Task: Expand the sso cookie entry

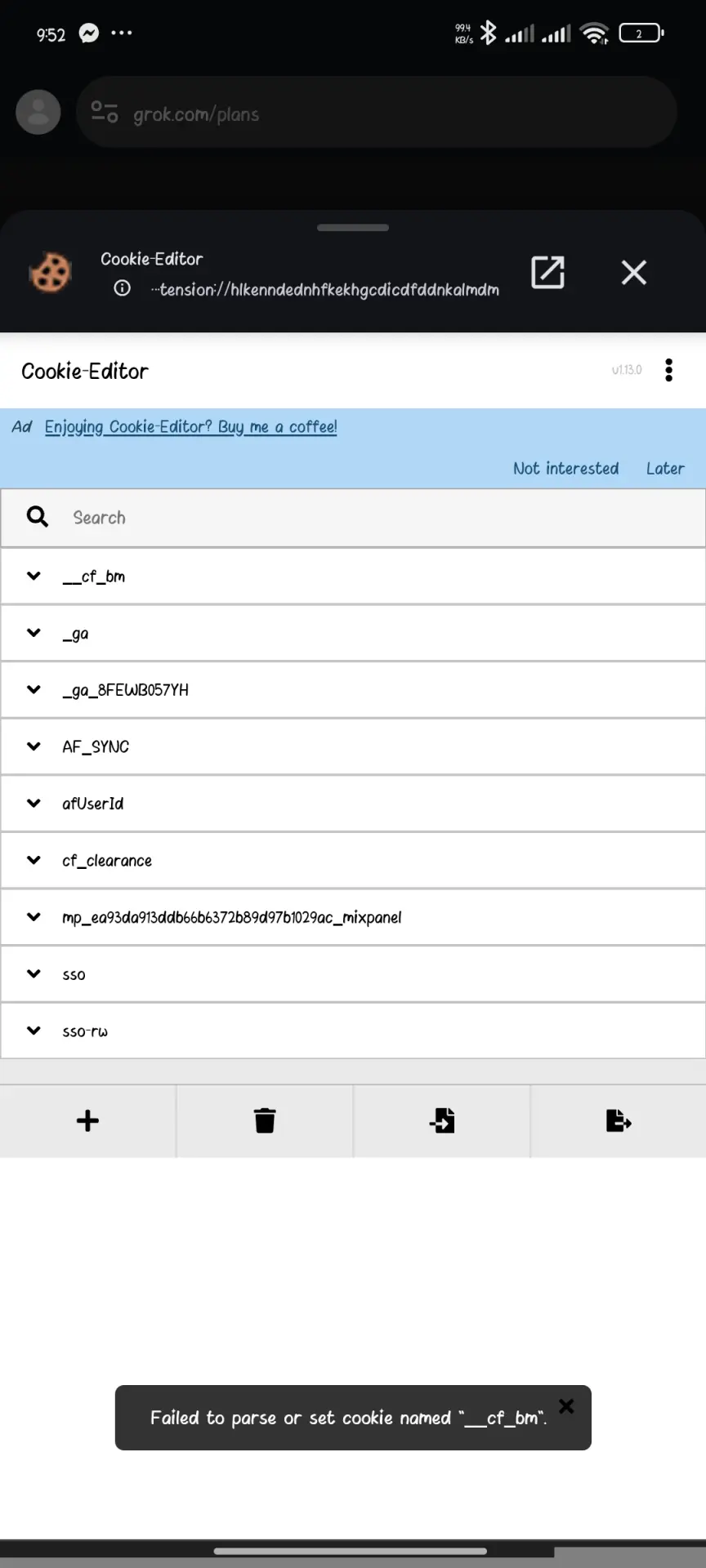Action: (x=353, y=973)
